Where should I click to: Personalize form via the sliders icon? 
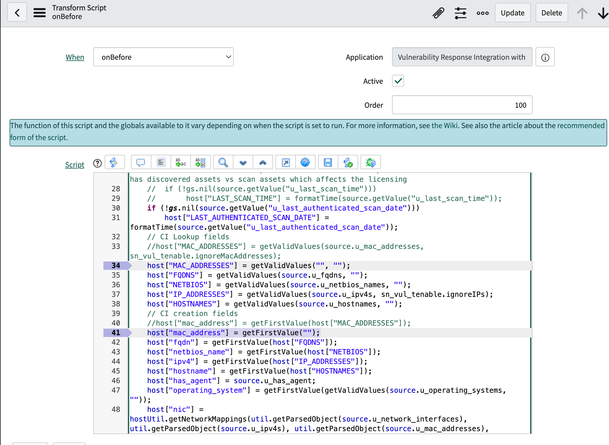click(x=460, y=13)
